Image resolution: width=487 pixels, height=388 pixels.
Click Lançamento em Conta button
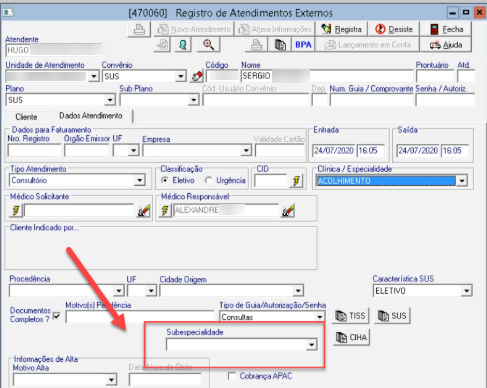click(x=367, y=45)
